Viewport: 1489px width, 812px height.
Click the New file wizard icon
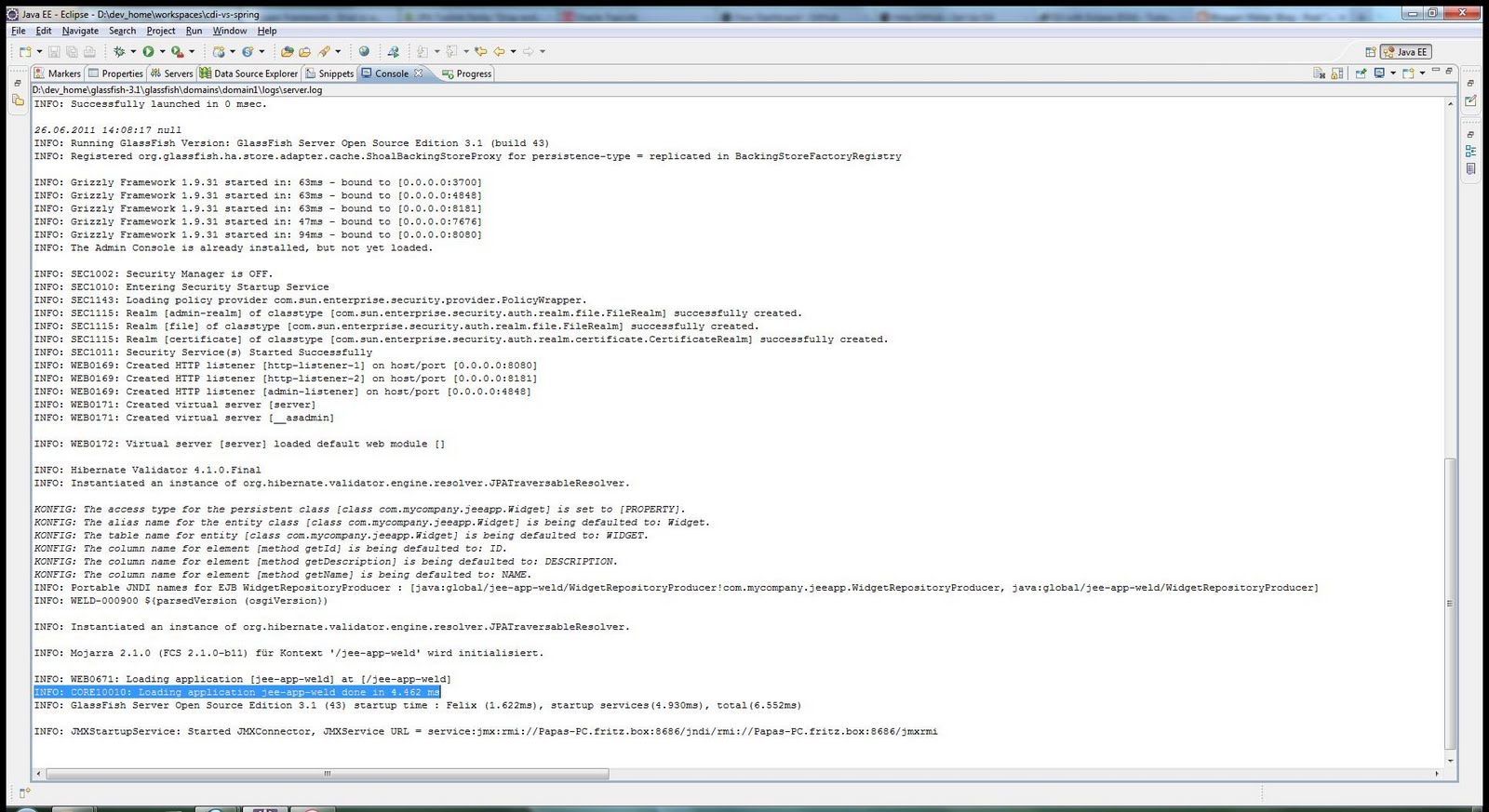[25, 52]
